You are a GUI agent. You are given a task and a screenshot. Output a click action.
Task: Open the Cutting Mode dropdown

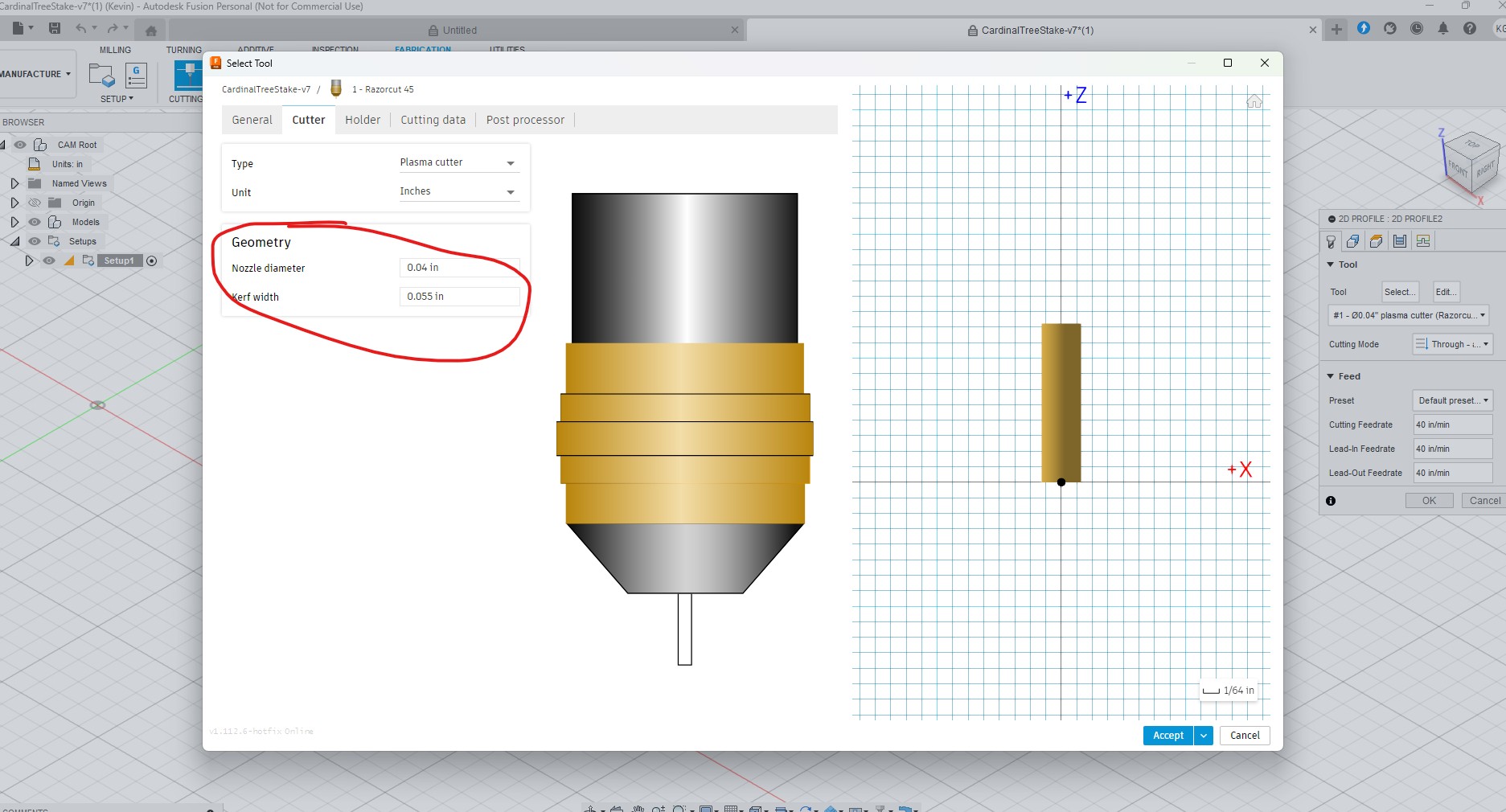pos(1452,344)
